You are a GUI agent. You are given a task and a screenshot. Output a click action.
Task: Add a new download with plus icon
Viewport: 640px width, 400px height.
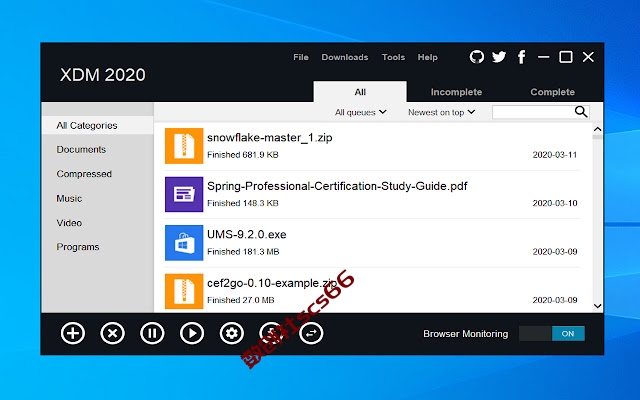coord(73,333)
